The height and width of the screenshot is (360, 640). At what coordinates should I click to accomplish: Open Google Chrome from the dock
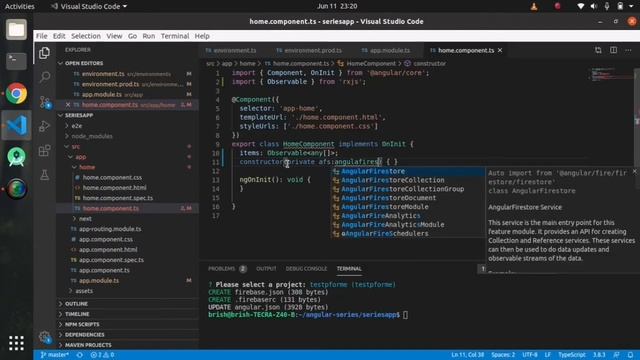click(x=16, y=93)
